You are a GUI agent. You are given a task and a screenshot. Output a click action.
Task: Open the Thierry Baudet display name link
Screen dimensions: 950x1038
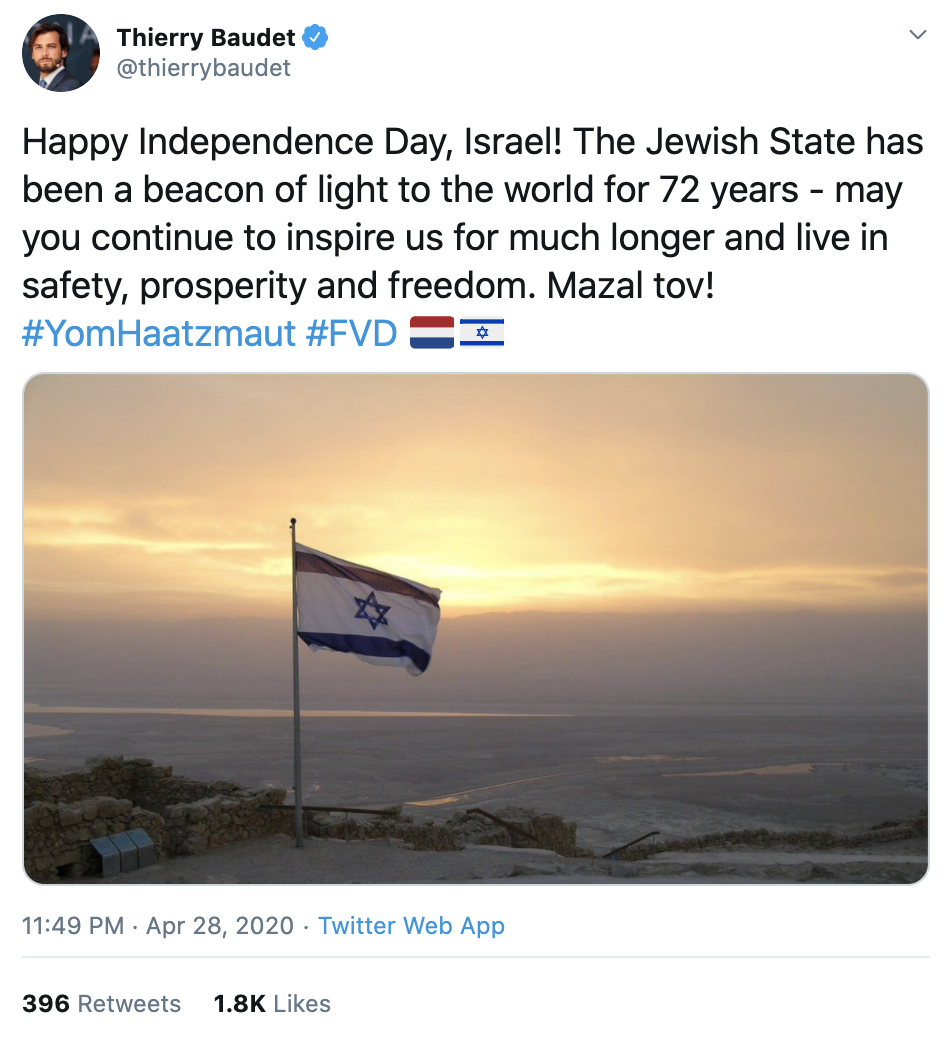[x=206, y=38]
